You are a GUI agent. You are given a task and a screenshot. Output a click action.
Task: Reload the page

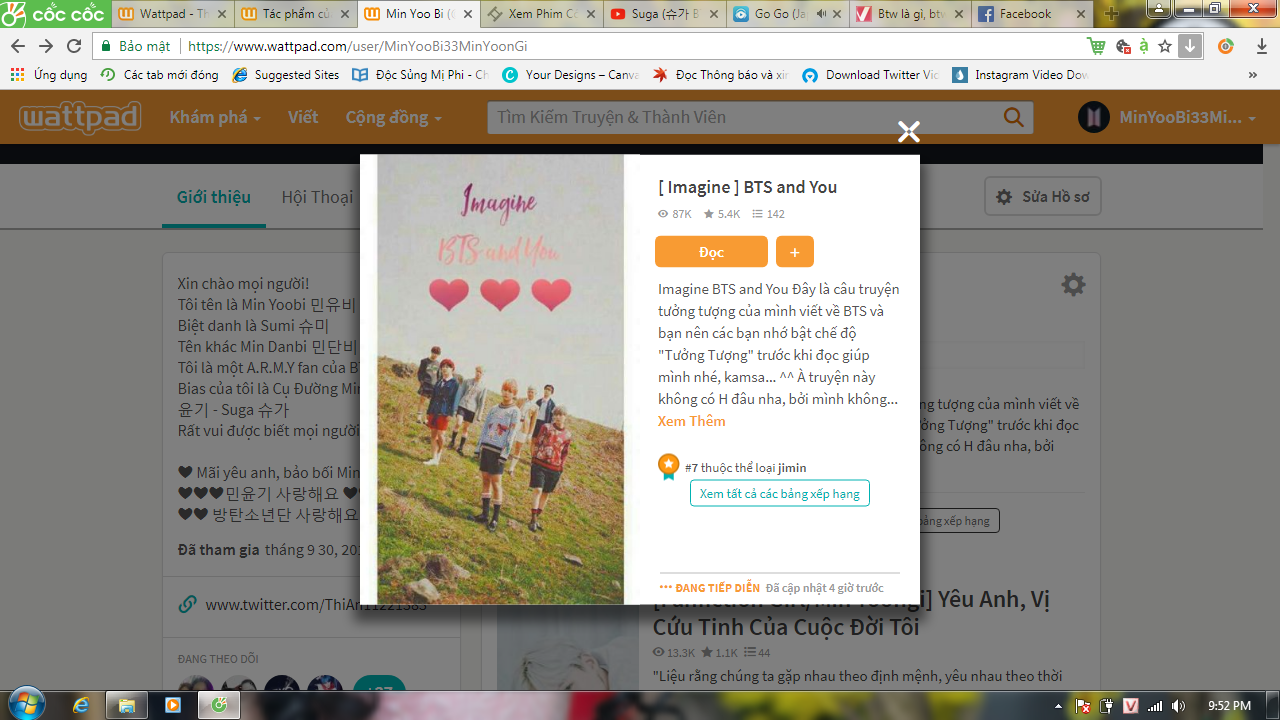74,46
